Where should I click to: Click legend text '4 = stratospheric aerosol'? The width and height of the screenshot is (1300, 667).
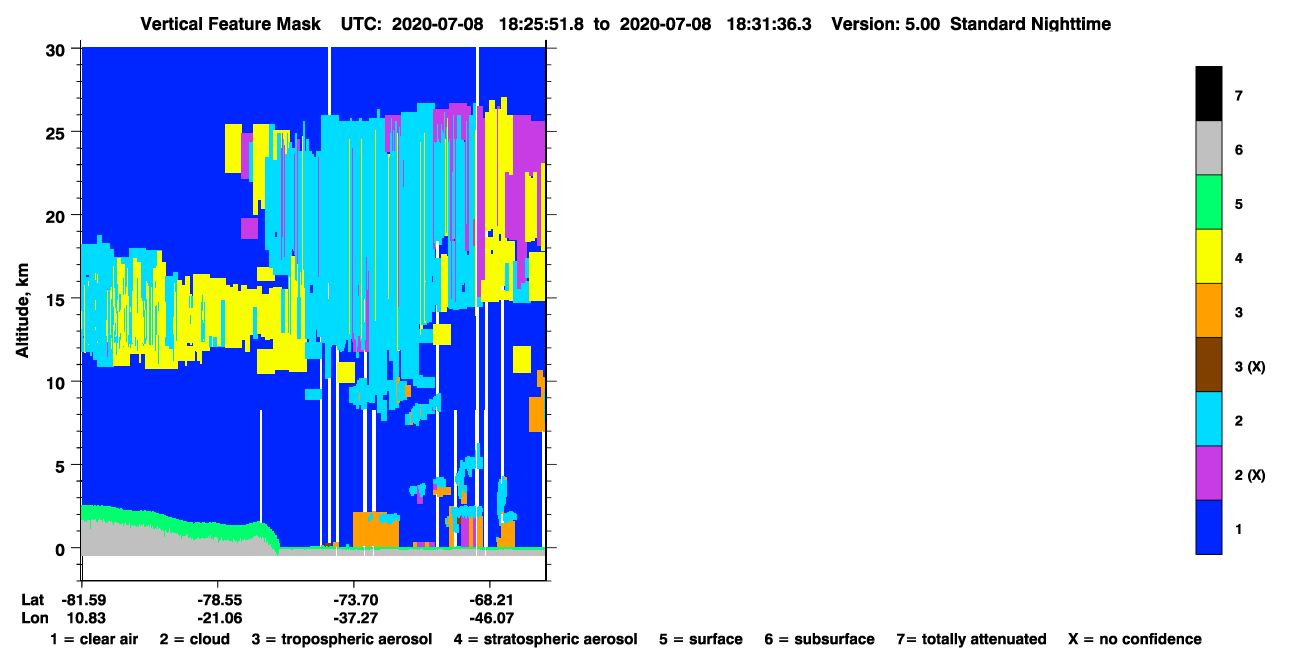click(x=545, y=639)
